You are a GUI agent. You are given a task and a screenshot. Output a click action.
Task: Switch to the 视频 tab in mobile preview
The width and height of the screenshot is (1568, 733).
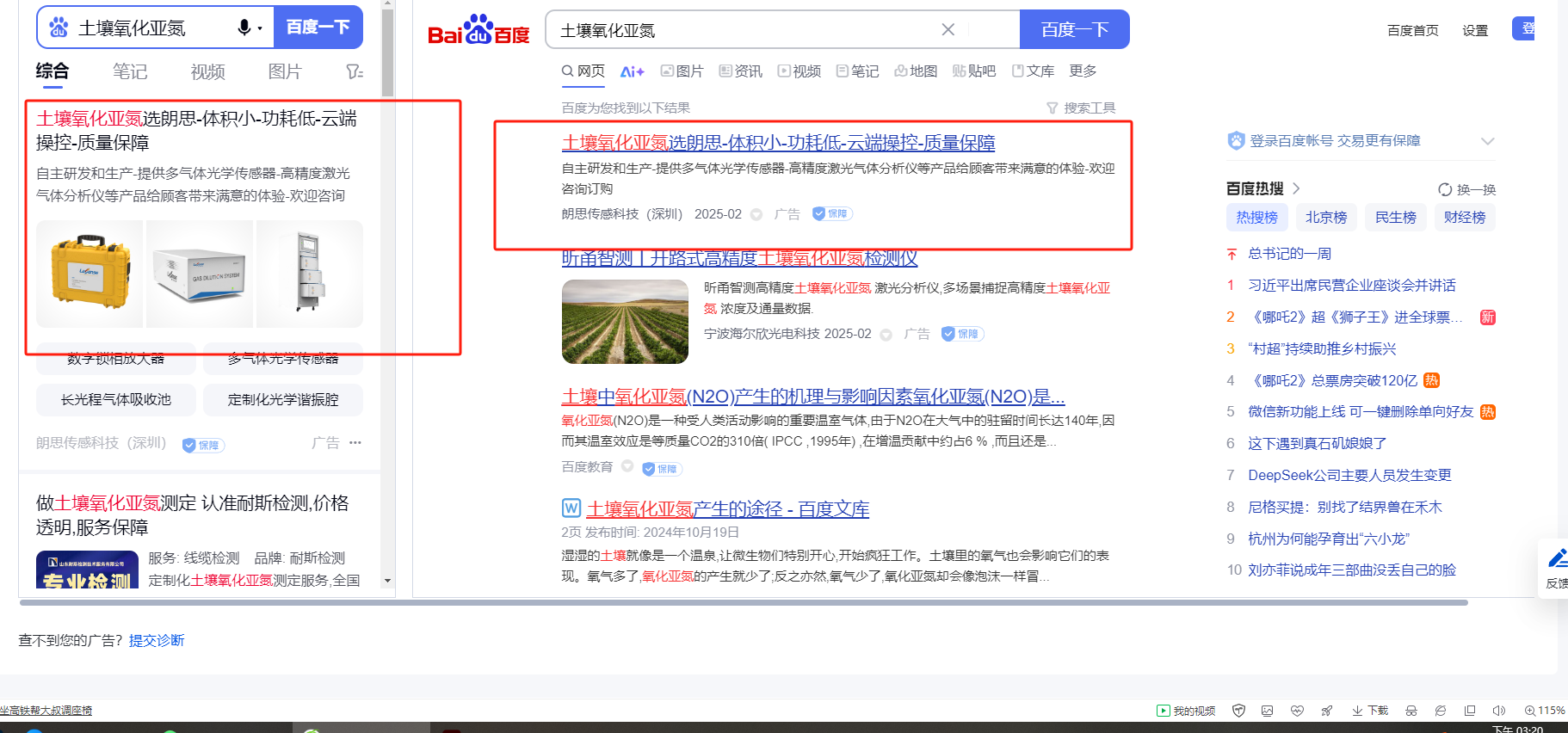tap(207, 72)
